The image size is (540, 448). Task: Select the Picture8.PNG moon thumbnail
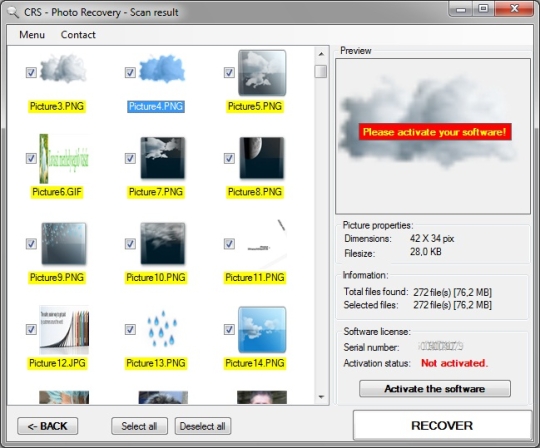click(262, 158)
